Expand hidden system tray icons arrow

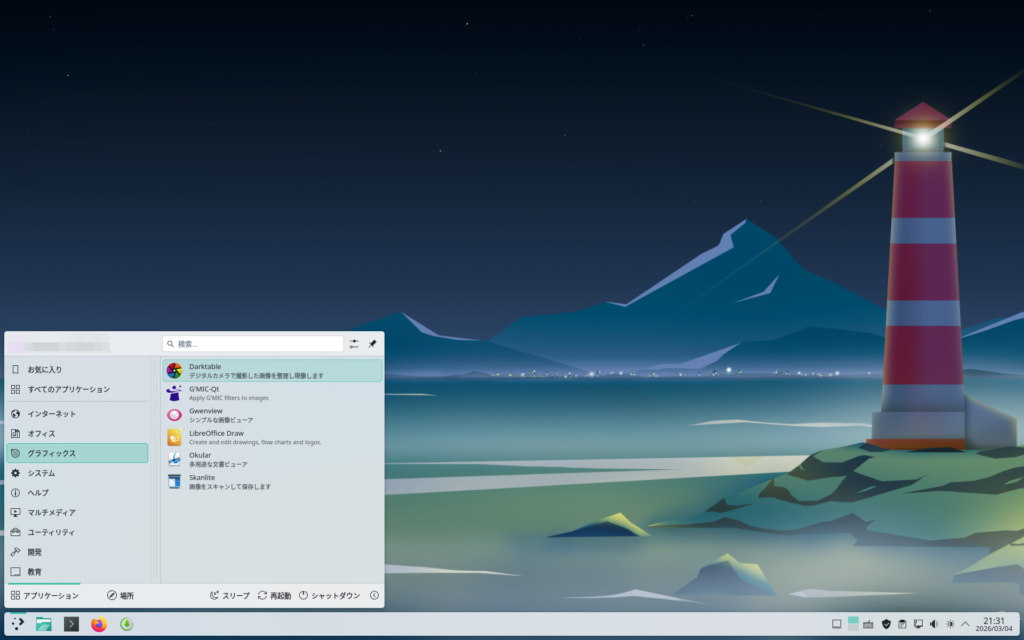(965, 624)
